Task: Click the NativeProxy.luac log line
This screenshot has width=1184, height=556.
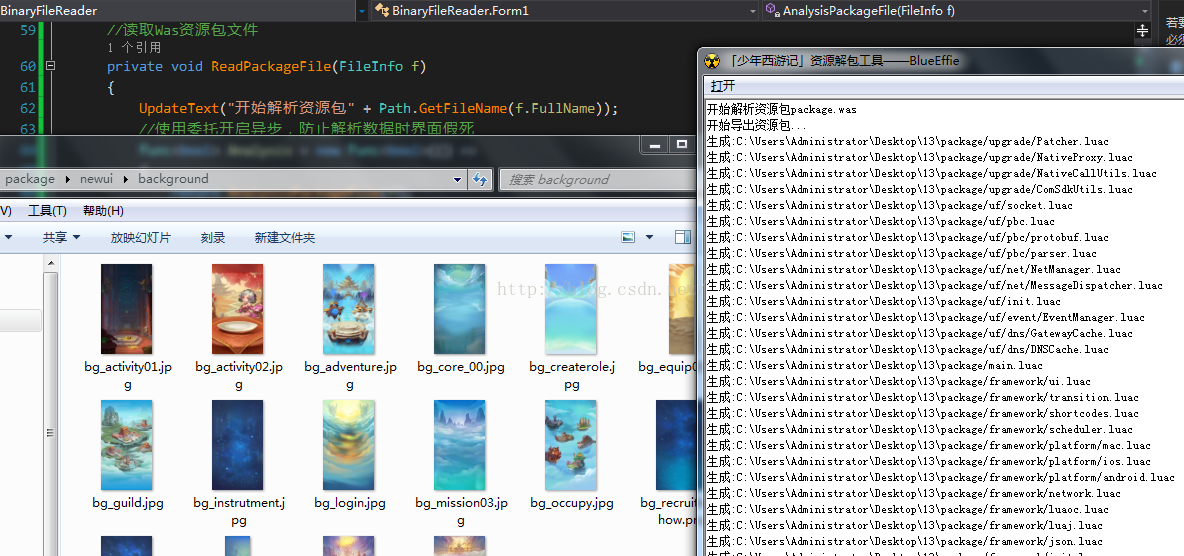Action: [x=920, y=157]
